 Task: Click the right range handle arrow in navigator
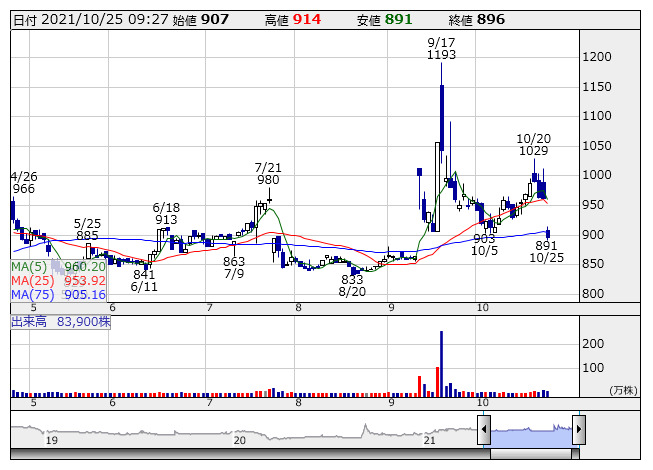pyautogui.click(x=578, y=431)
